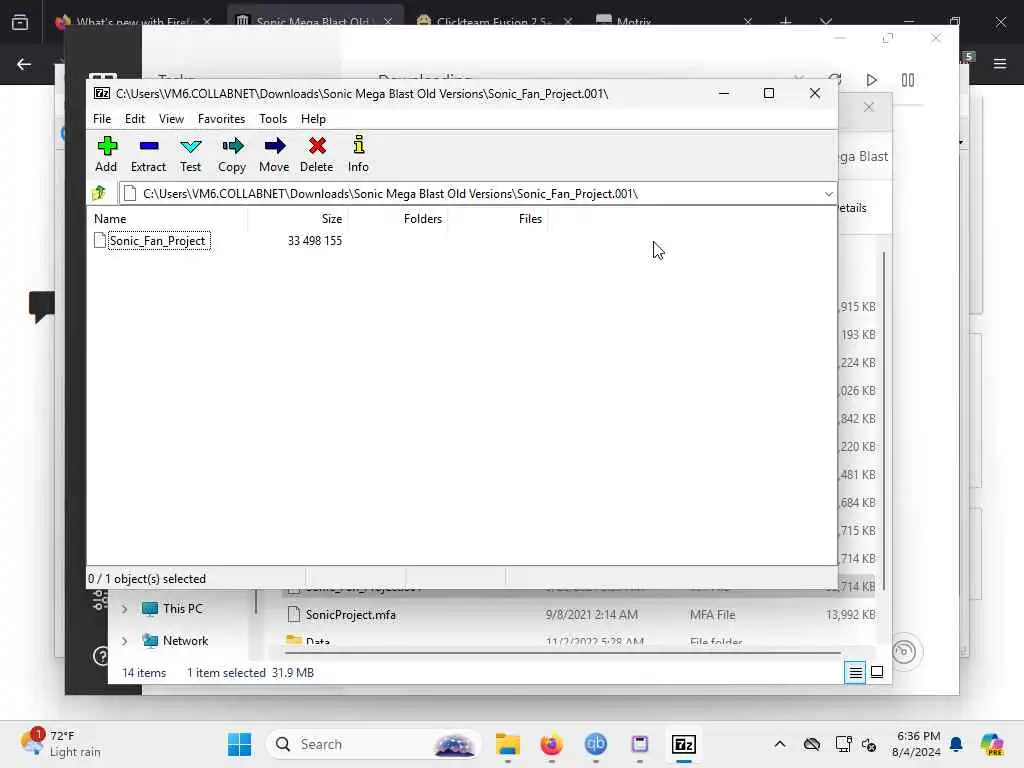Click the Add button in 7-Zip toolbar

(106, 154)
